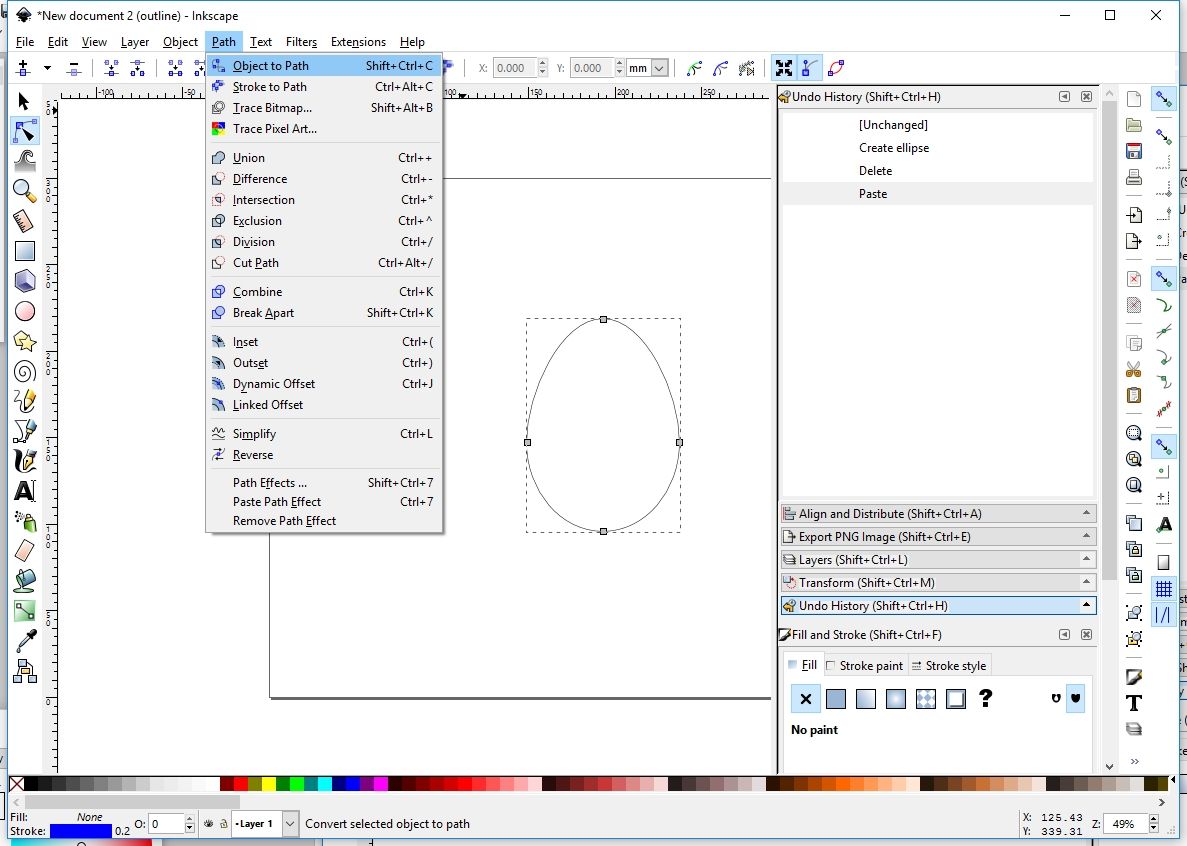Select the Rectangle tool
The width and height of the screenshot is (1187, 846).
coord(24,250)
